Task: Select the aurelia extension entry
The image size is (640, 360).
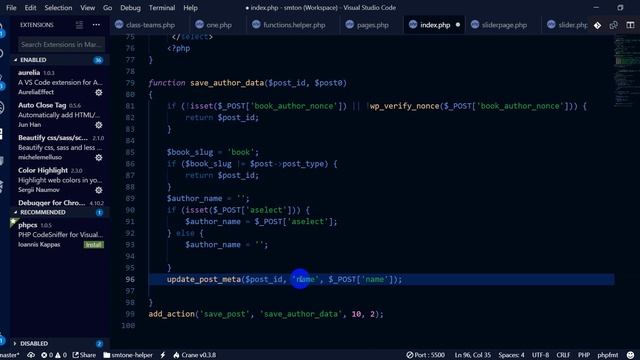Action: coord(59,82)
